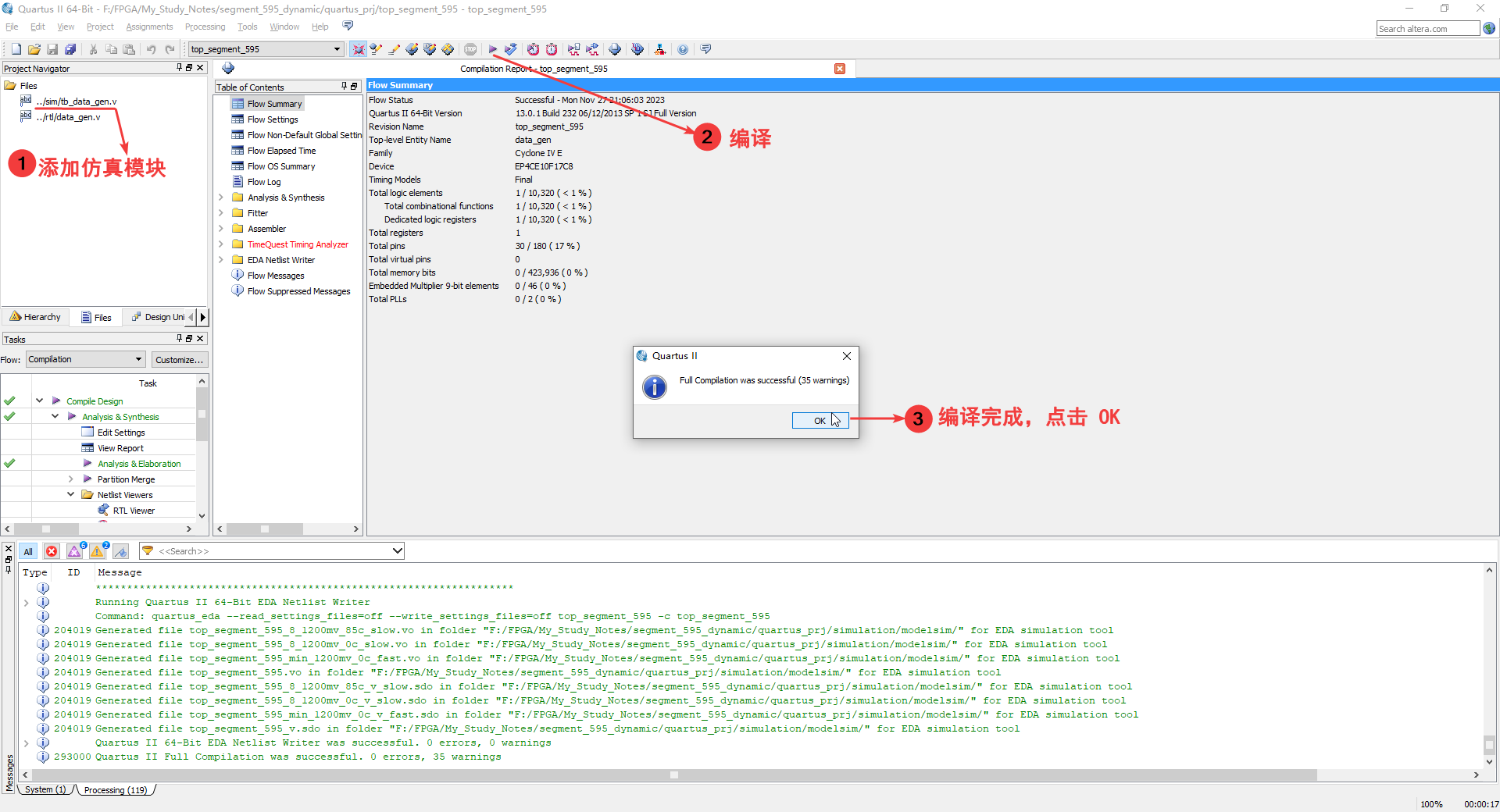This screenshot has width=1500, height=812.
Task: Click the Start Analysis & Synthesis icon
Action: 511,49
